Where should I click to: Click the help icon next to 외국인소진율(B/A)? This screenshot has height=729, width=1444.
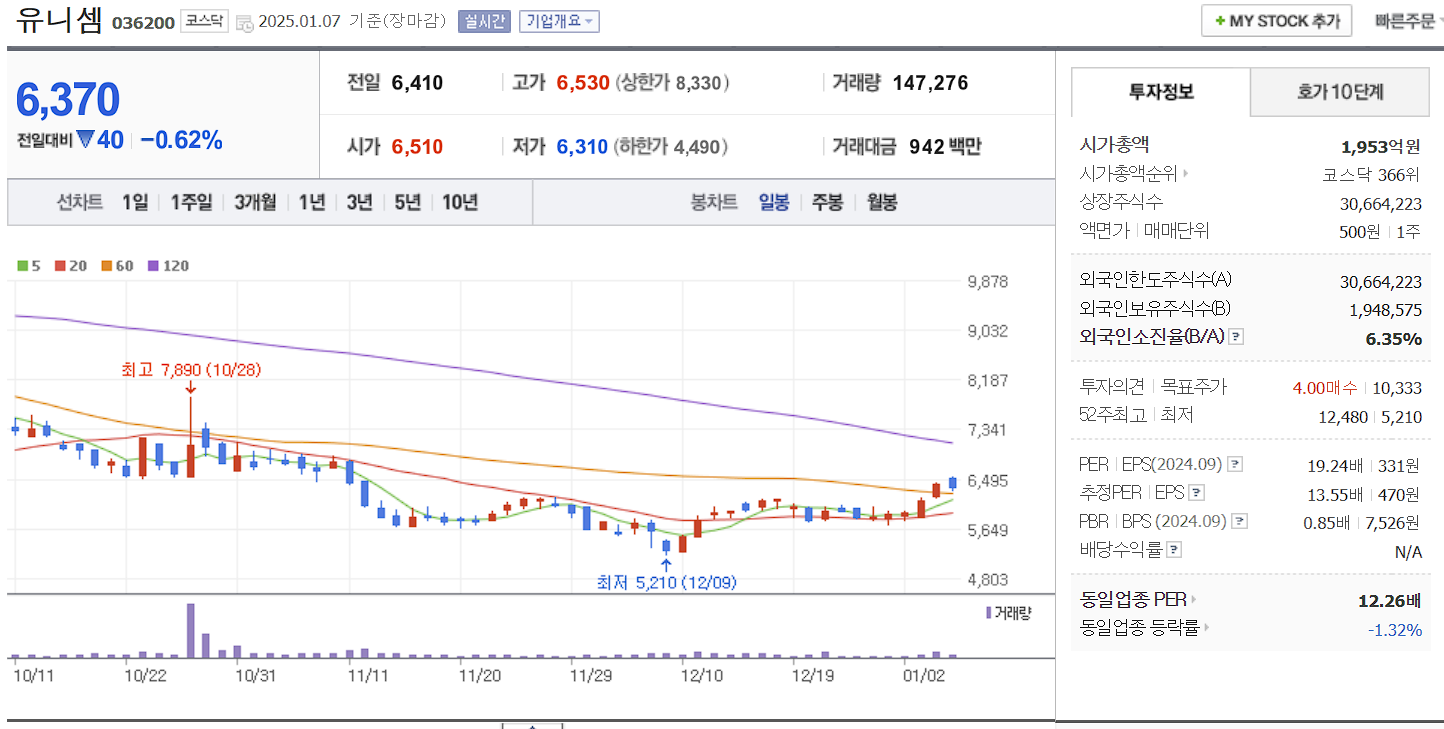point(1238,337)
